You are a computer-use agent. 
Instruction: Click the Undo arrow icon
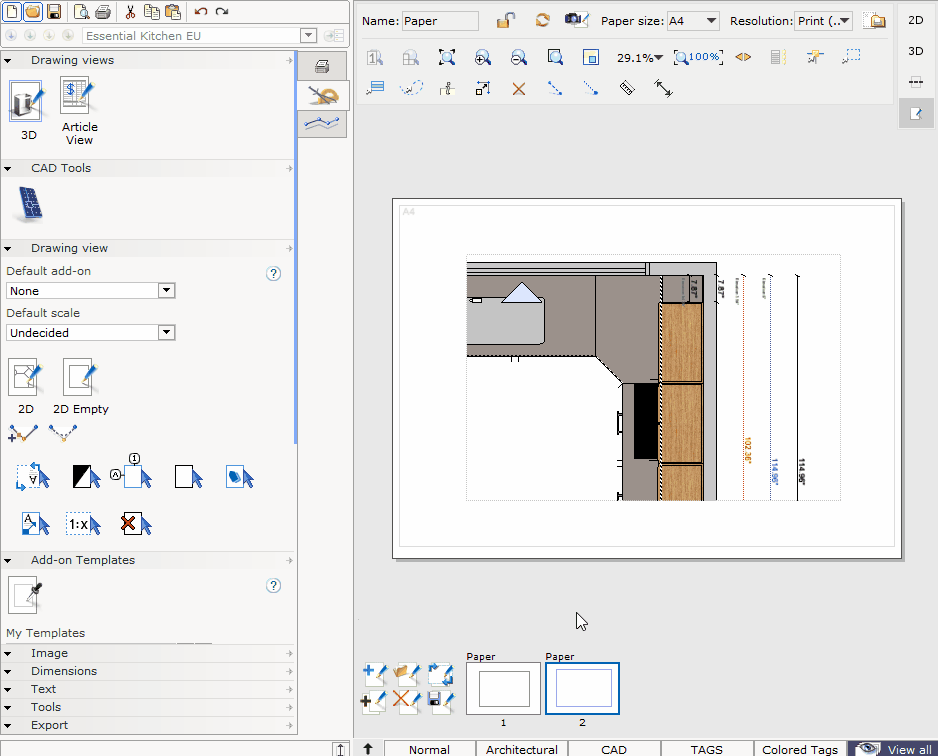[x=201, y=11]
